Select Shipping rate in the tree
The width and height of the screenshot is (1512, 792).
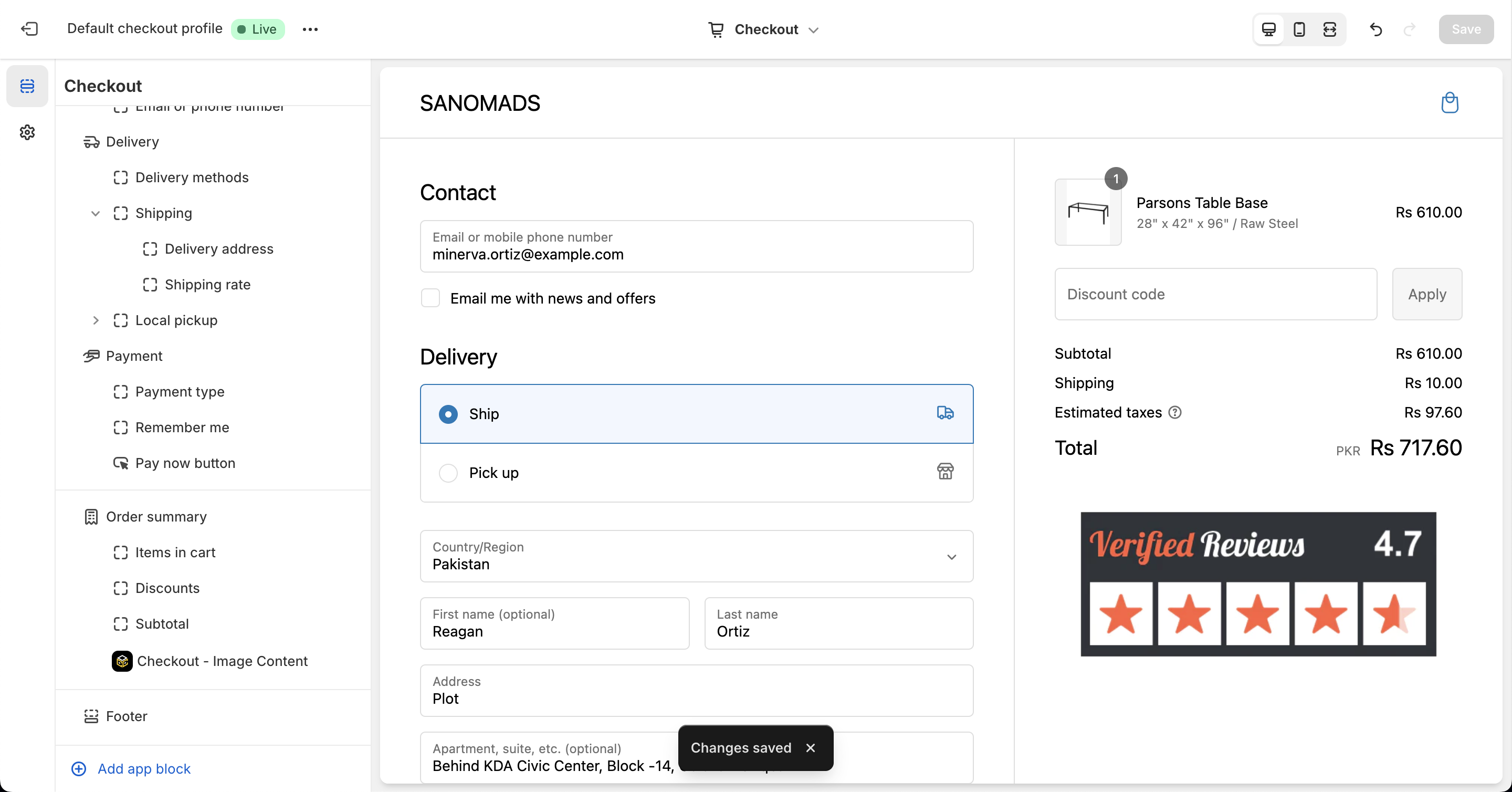click(208, 285)
